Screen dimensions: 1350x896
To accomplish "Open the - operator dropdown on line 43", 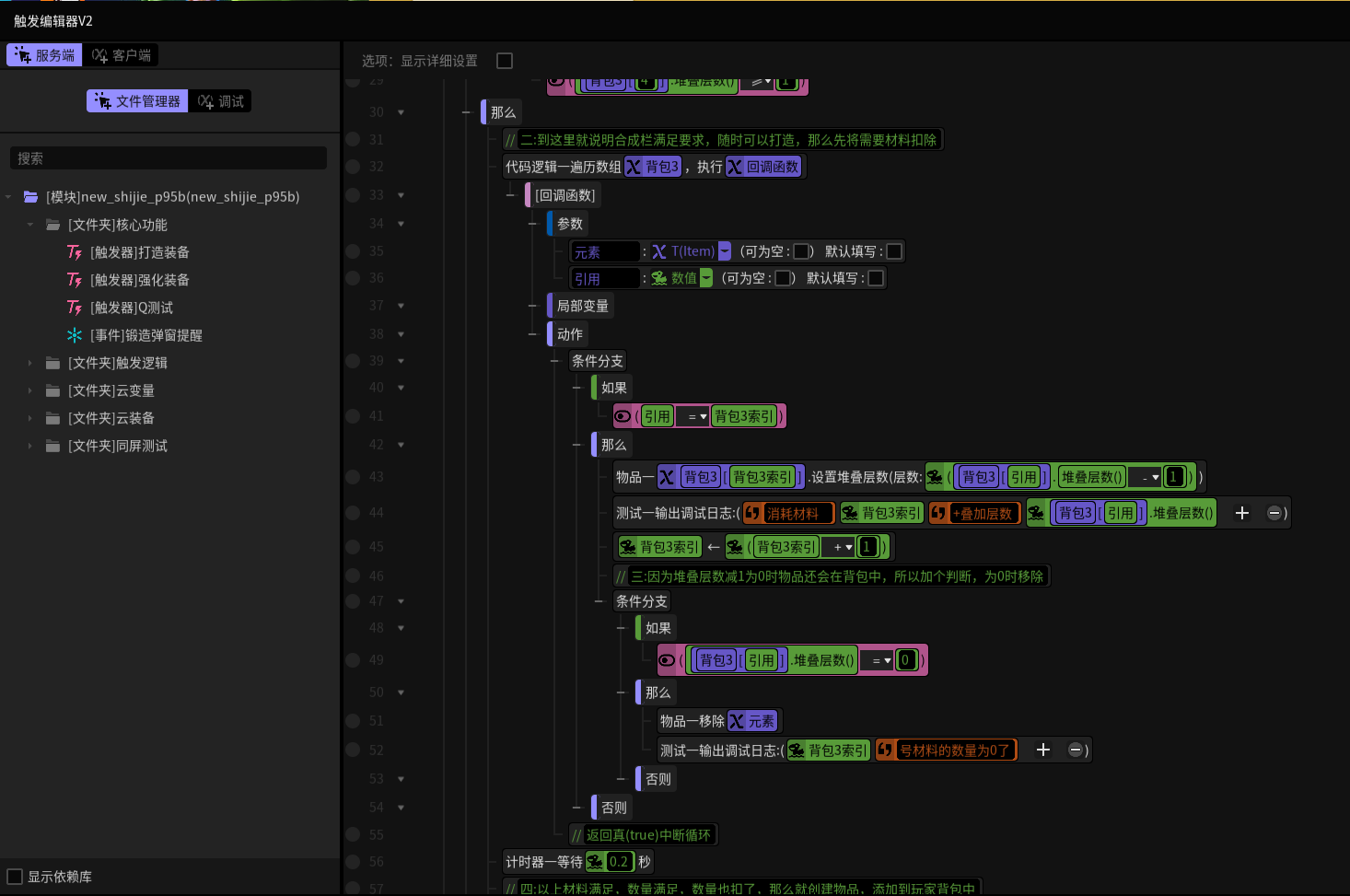I will click(1146, 477).
